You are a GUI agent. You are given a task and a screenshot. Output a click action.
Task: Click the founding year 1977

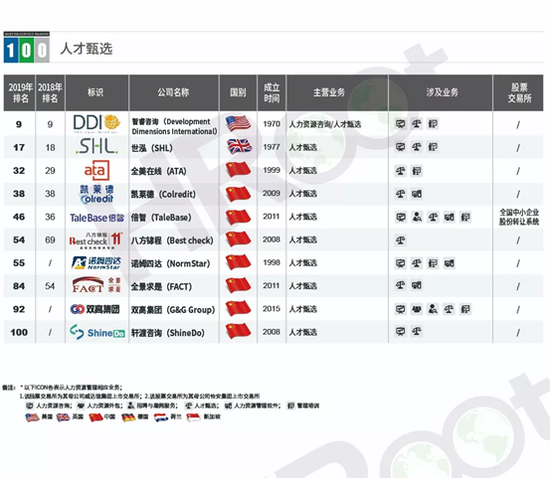[x=271, y=147]
